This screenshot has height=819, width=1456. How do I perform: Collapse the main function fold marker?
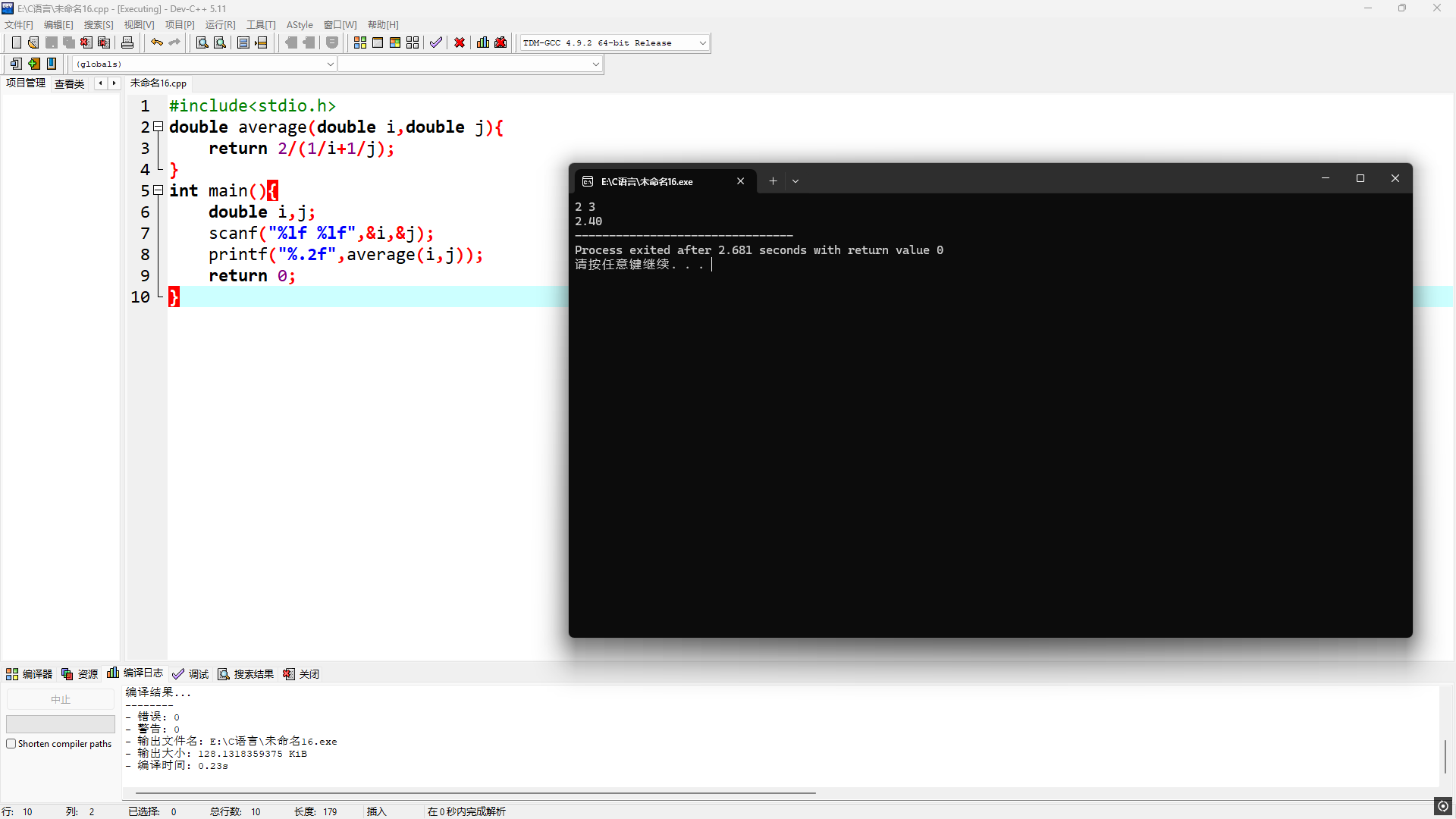(x=158, y=190)
